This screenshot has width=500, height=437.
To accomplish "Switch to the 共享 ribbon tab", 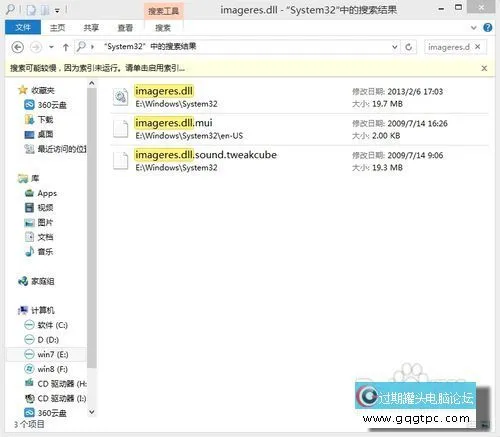I will coord(91,28).
